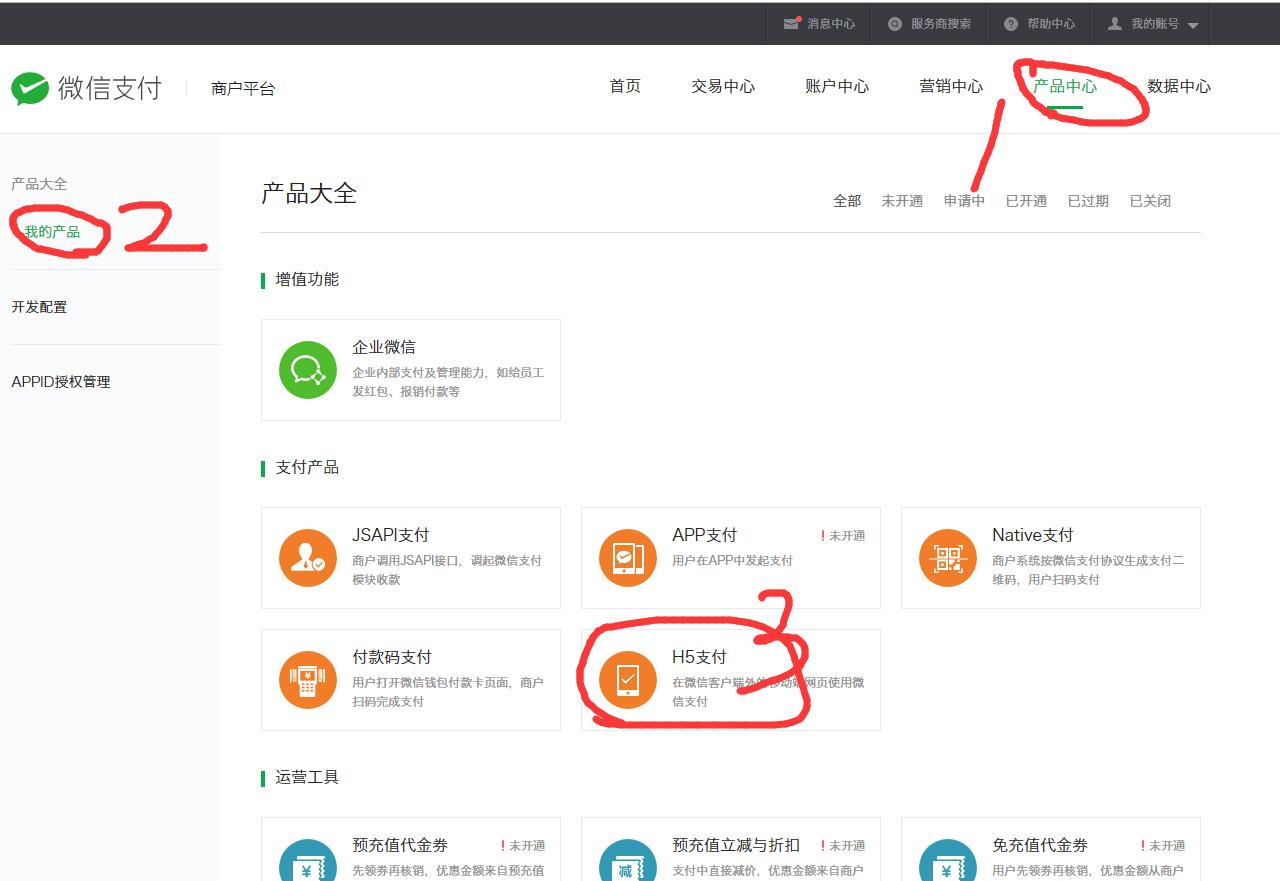Click the 预充值代金券 blue coupon icon
This screenshot has height=881, width=1280.
pyautogui.click(x=308, y=860)
